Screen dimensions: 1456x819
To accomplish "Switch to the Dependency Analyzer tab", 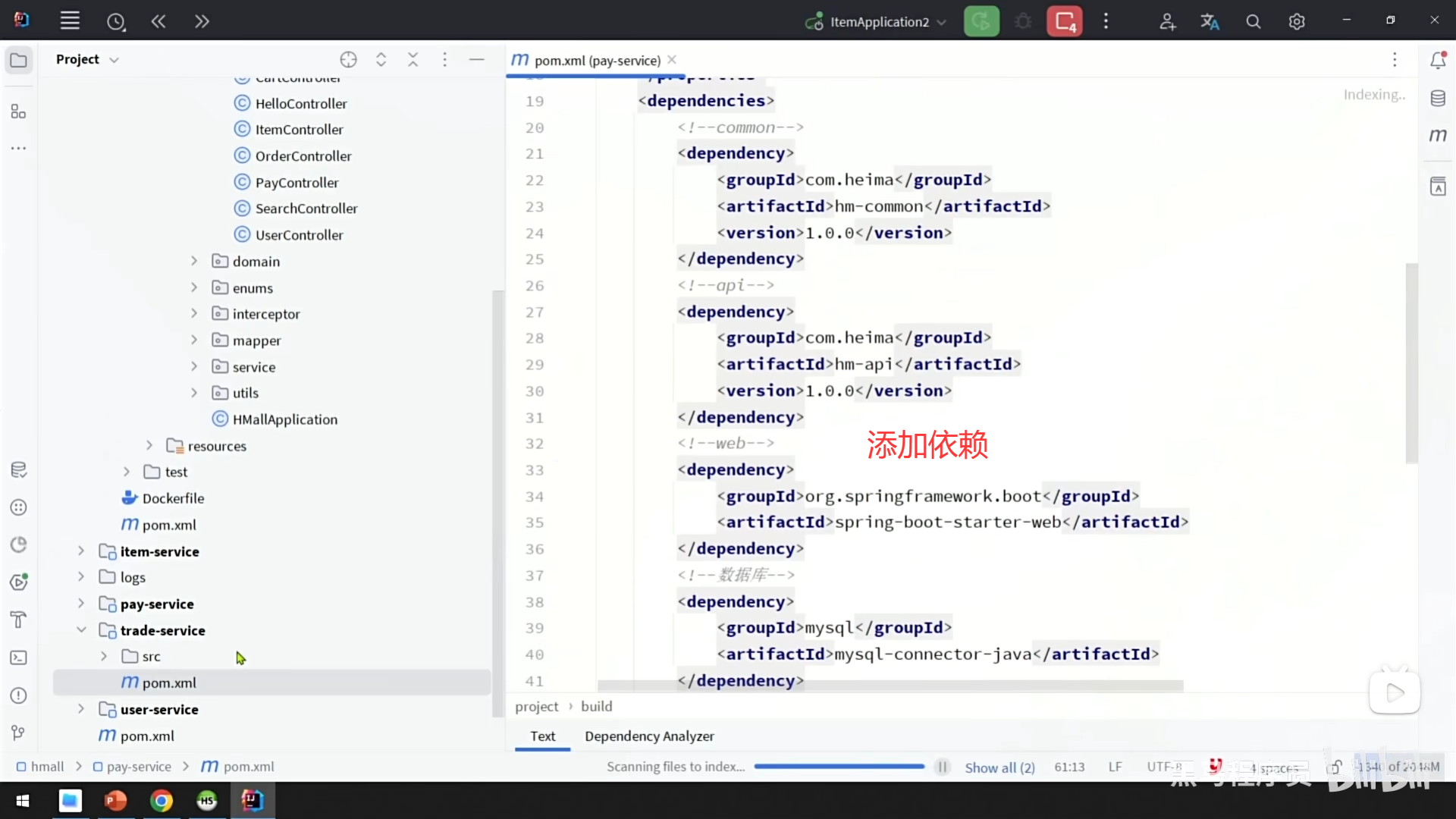I will (649, 736).
